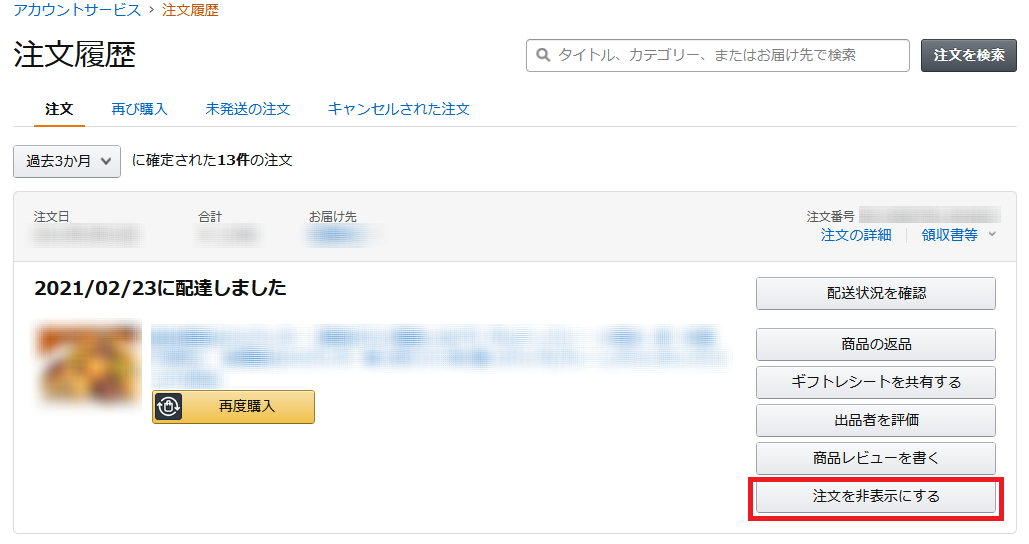Image resolution: width=1029 pixels, height=544 pixels.
Task: Click the 商品レビューを書く button
Action: pos(875,459)
